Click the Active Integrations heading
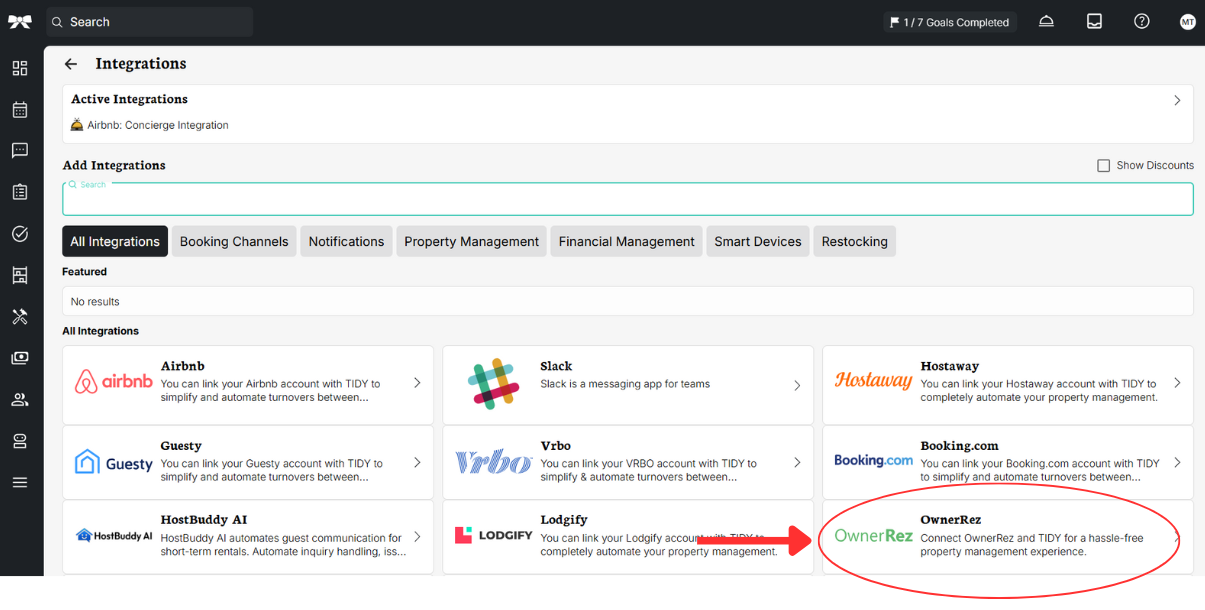The width and height of the screenshot is (1205, 610). coord(129,99)
